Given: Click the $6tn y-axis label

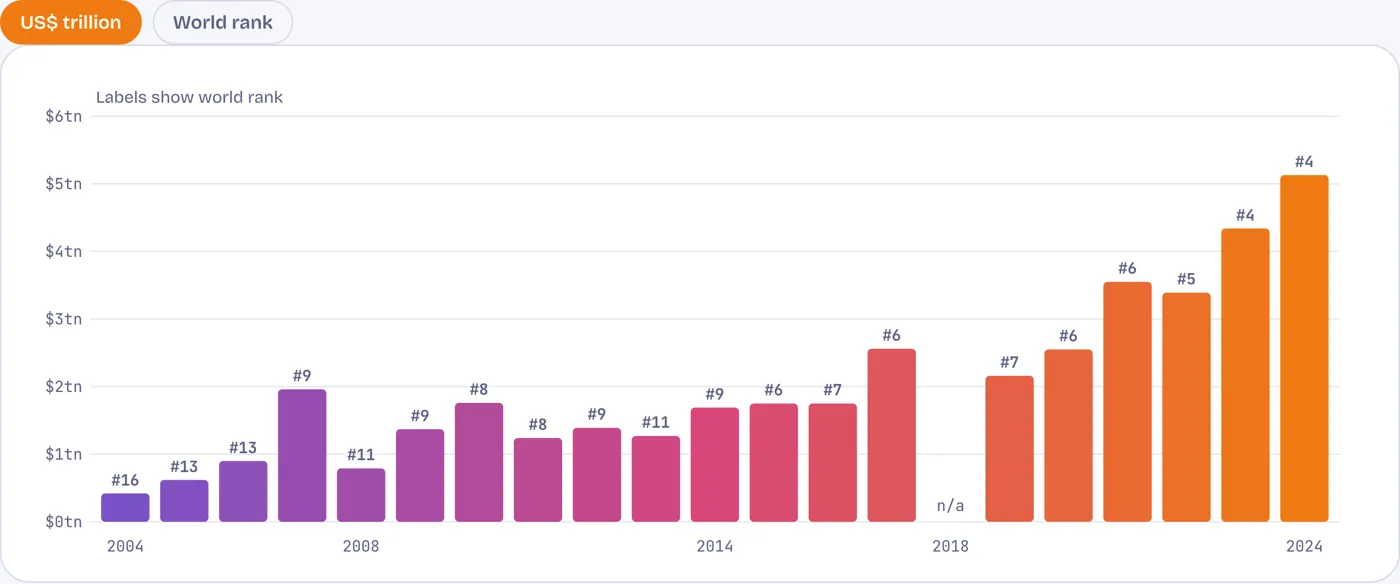Looking at the screenshot, I should coord(64,116).
